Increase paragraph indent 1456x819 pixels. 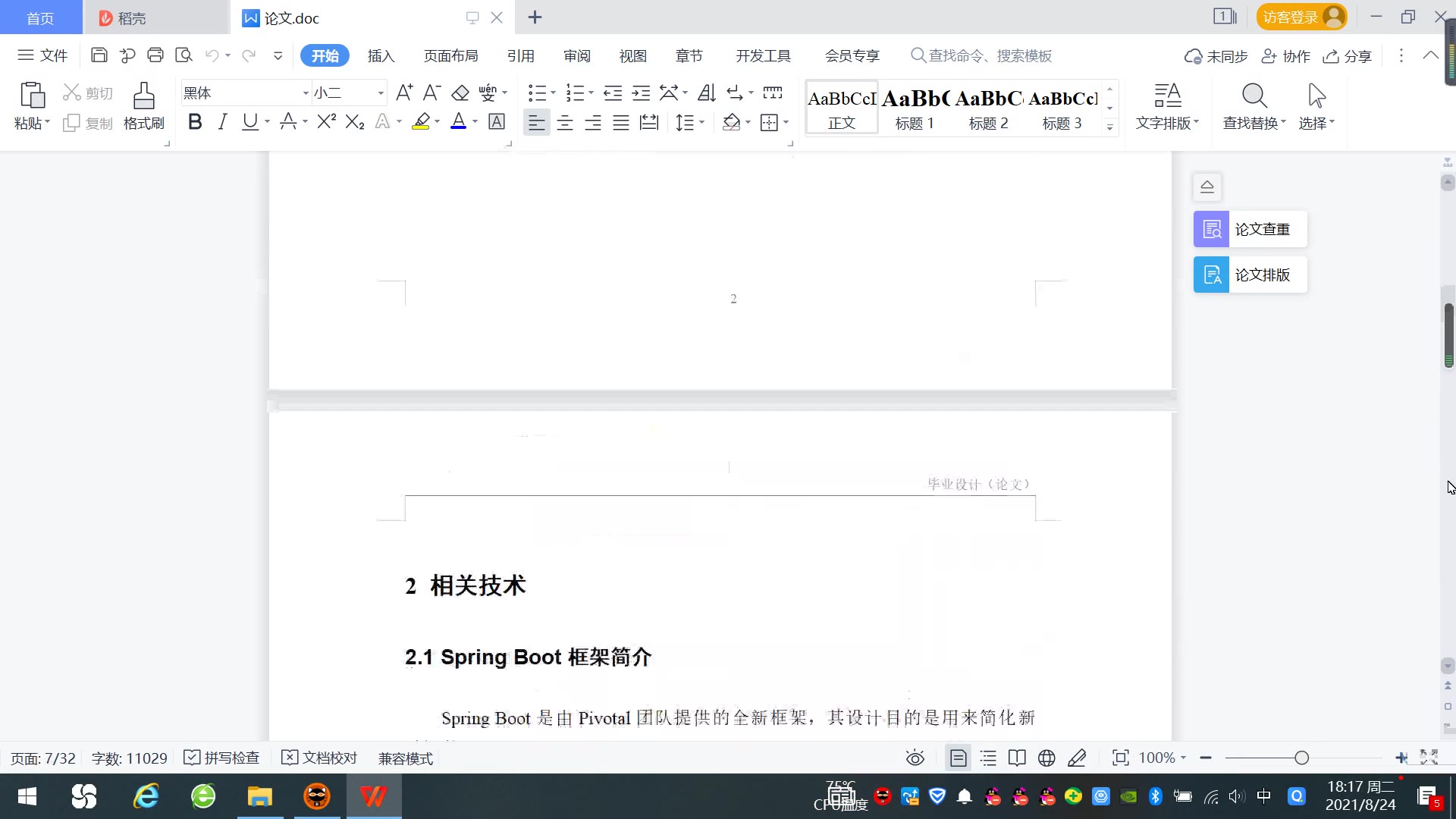click(642, 93)
